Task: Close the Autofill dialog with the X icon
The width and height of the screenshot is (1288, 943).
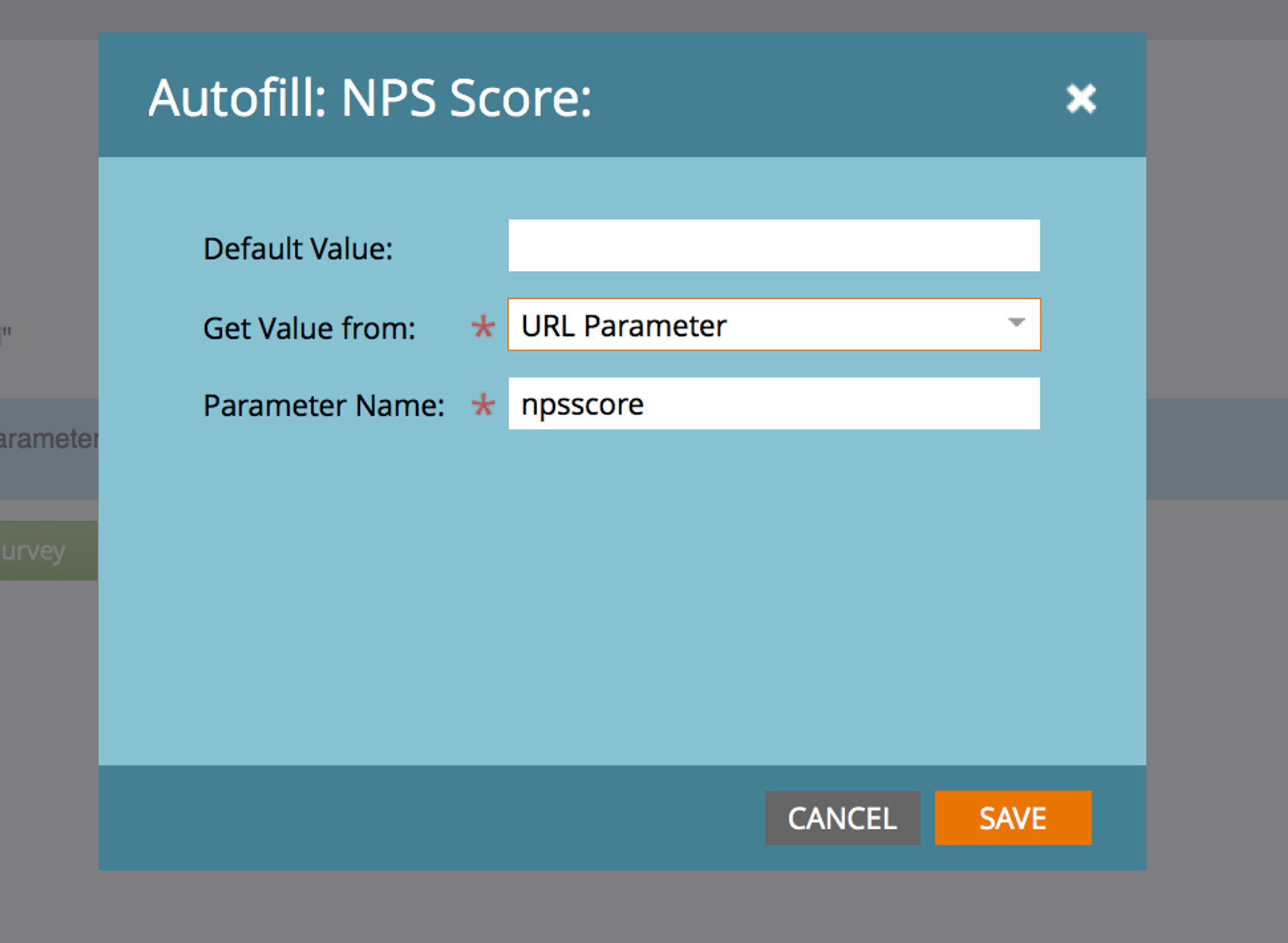Action: coord(1080,98)
